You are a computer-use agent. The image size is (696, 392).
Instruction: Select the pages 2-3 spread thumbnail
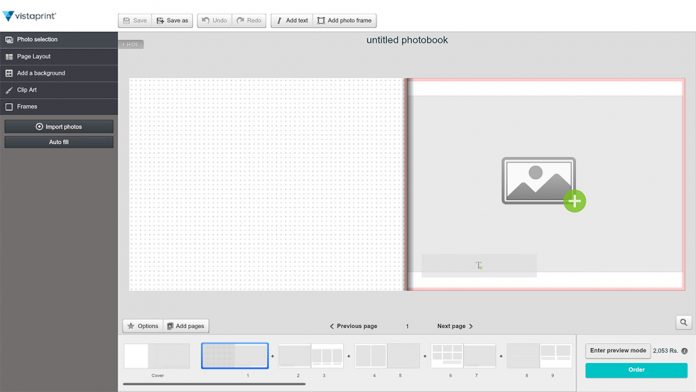click(311, 356)
